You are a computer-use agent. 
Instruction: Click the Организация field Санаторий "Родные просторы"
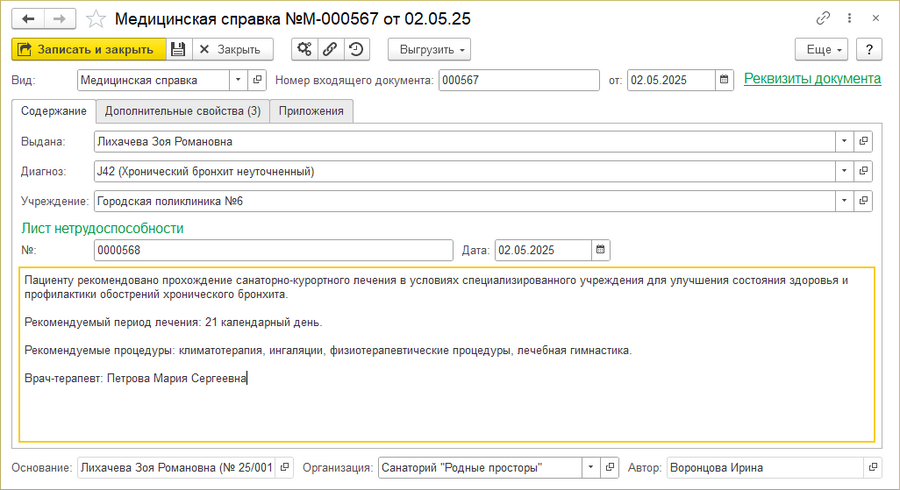click(x=480, y=468)
